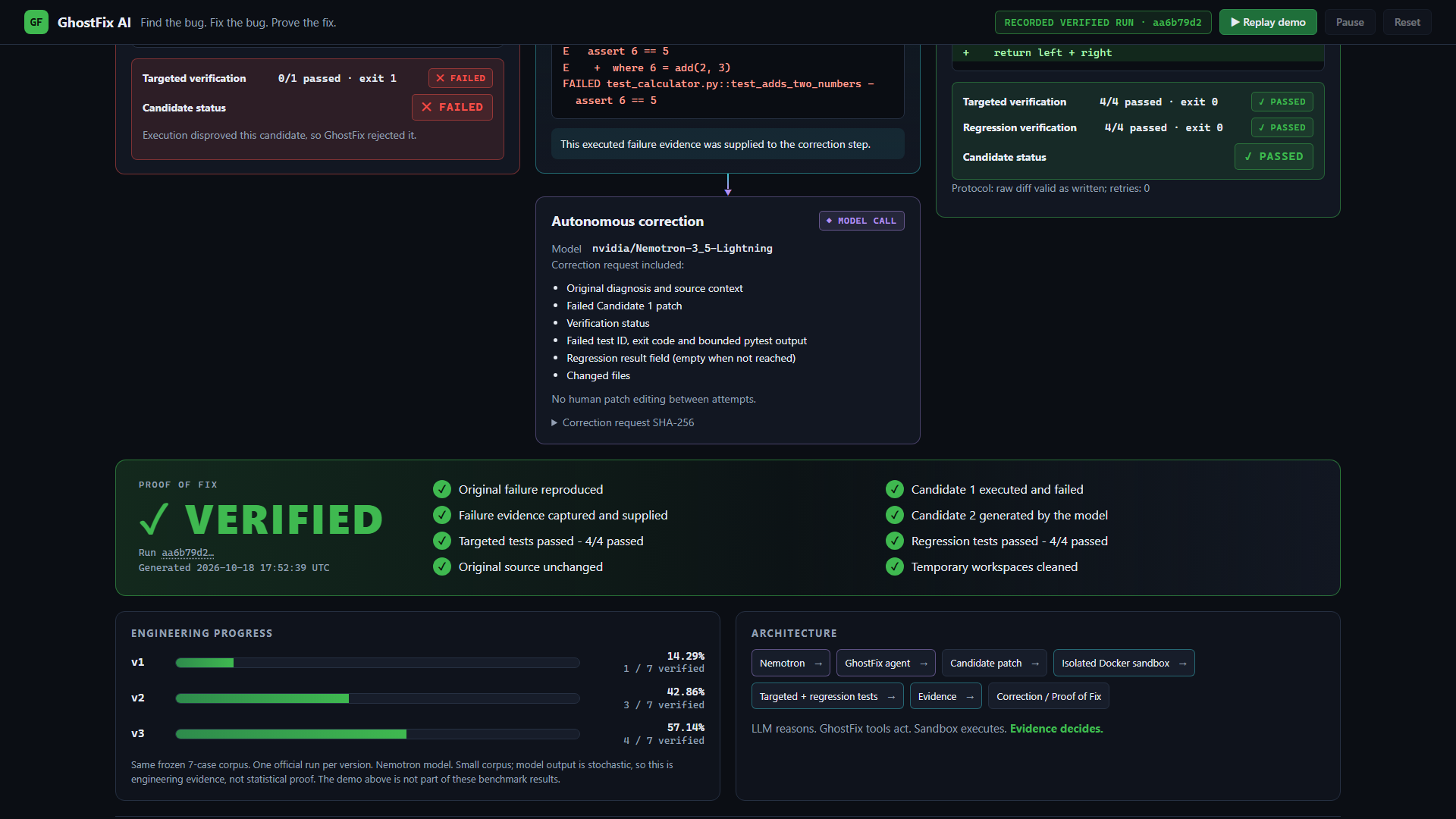The height and width of the screenshot is (819, 1456).
Task: Click check icon for Candidate 1 executed and failed
Action: (895, 490)
